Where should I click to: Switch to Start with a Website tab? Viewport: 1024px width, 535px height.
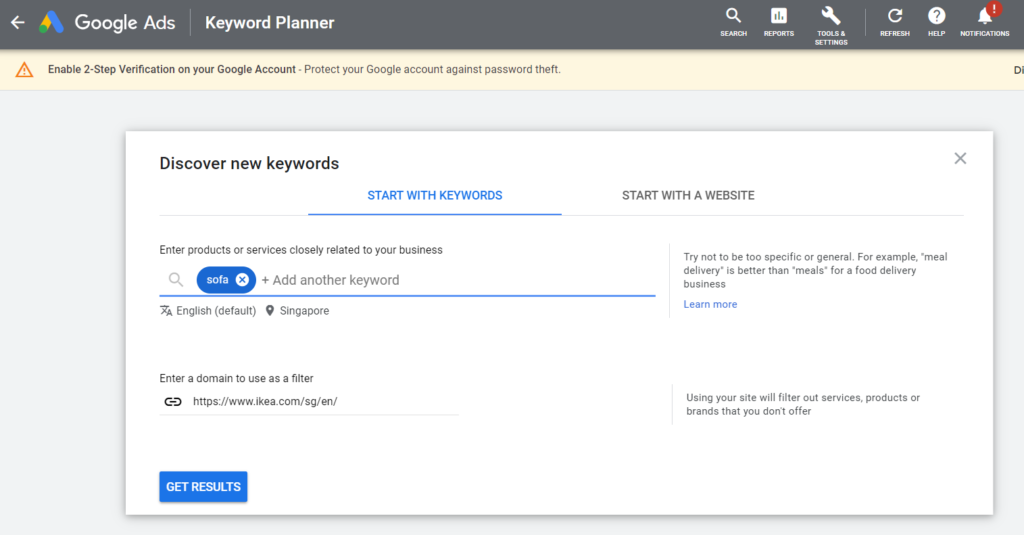coord(688,195)
